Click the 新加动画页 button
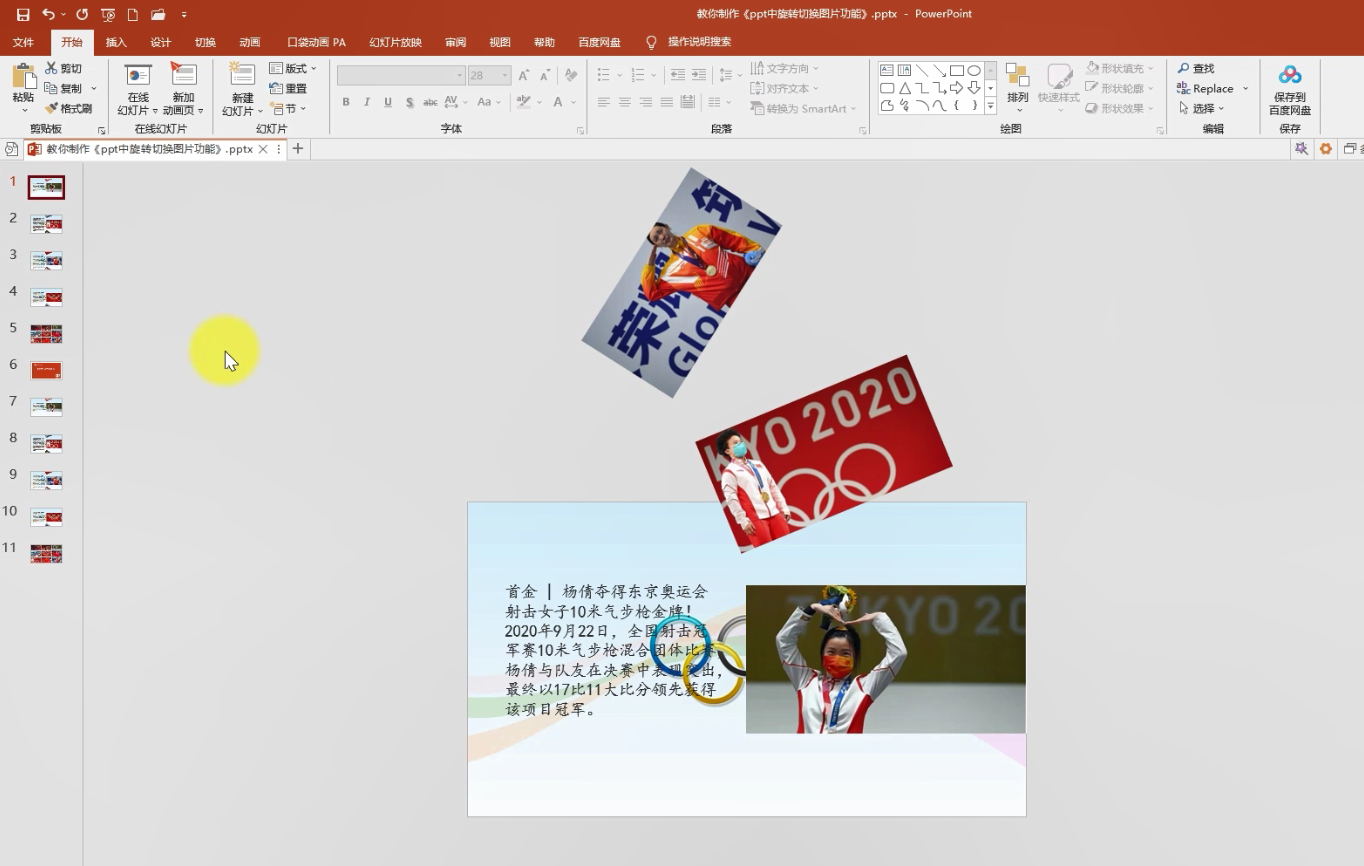The width and height of the screenshot is (1364, 866). 183,90
